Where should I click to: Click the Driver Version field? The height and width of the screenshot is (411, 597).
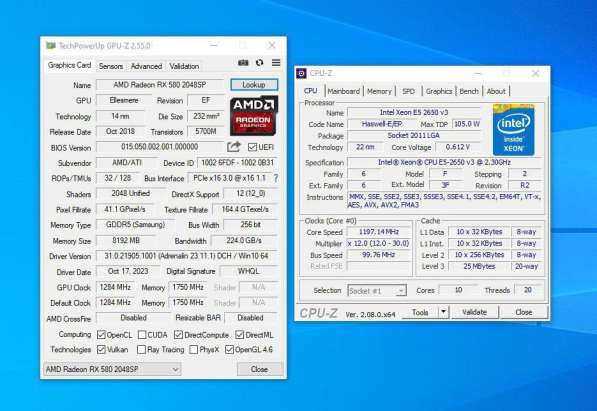[x=187, y=256]
